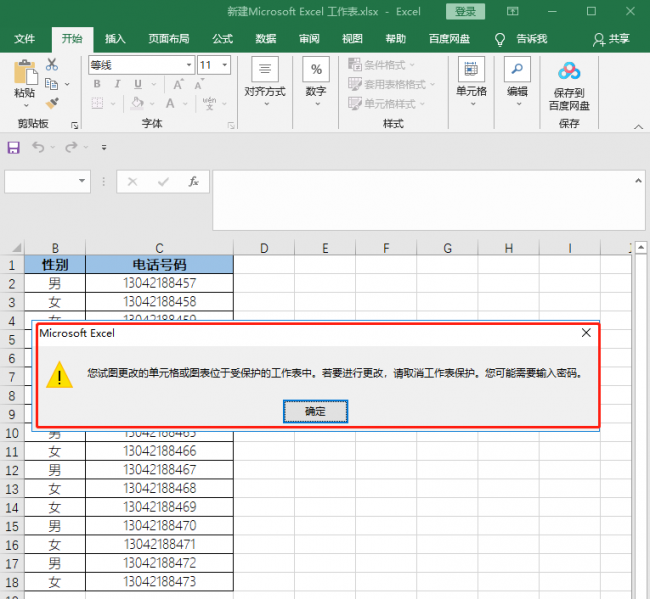Click the 电话号码 header cell

click(x=159, y=264)
